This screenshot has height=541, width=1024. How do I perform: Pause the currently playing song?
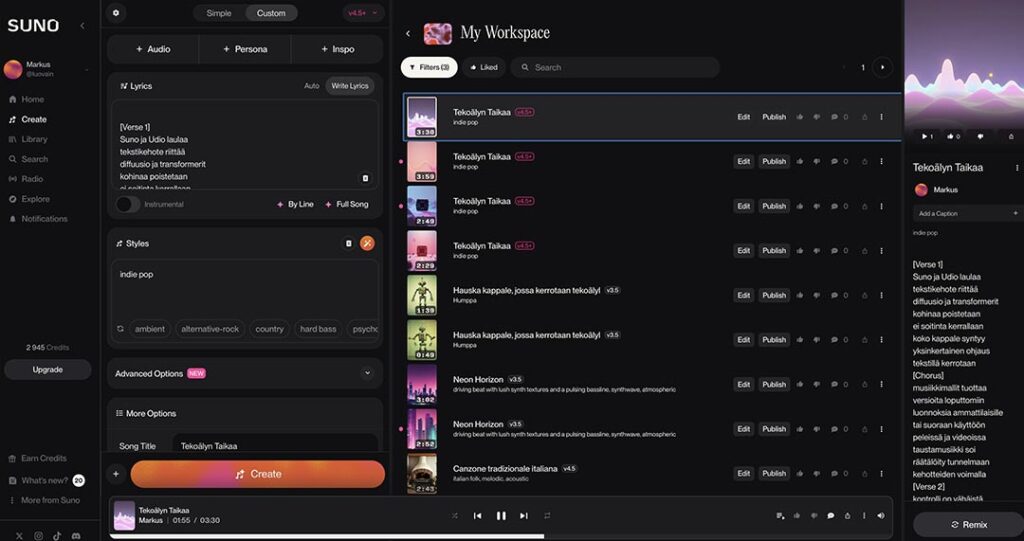501,516
